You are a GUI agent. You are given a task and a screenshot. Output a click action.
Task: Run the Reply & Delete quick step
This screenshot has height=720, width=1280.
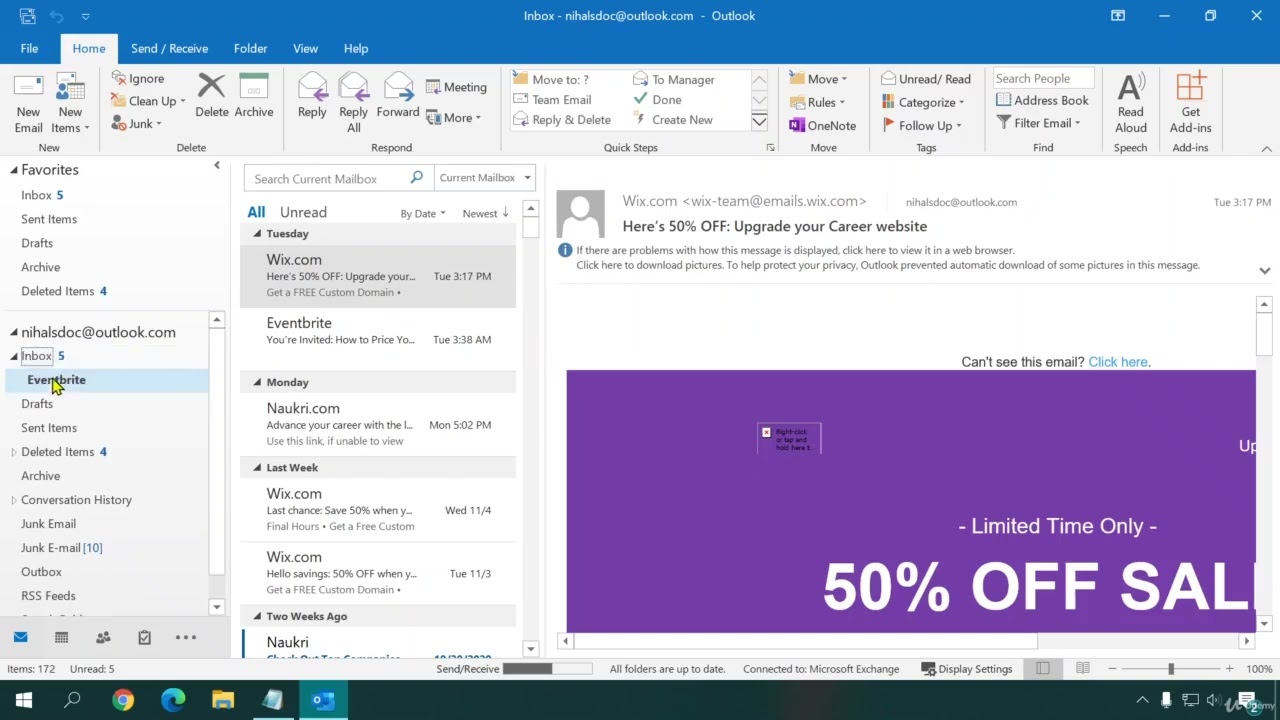point(562,120)
